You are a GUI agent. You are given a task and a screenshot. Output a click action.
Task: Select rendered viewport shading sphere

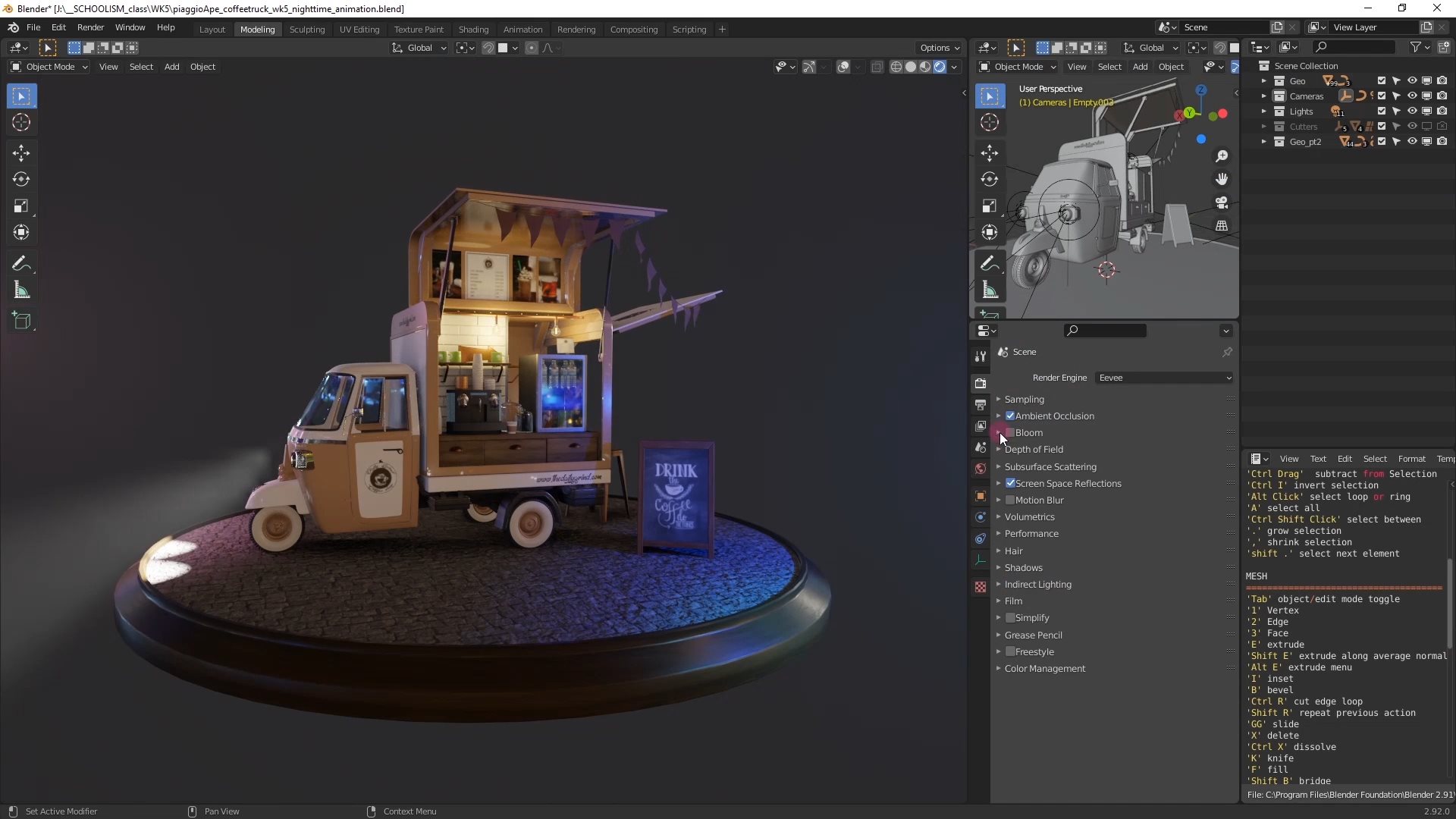(x=940, y=67)
